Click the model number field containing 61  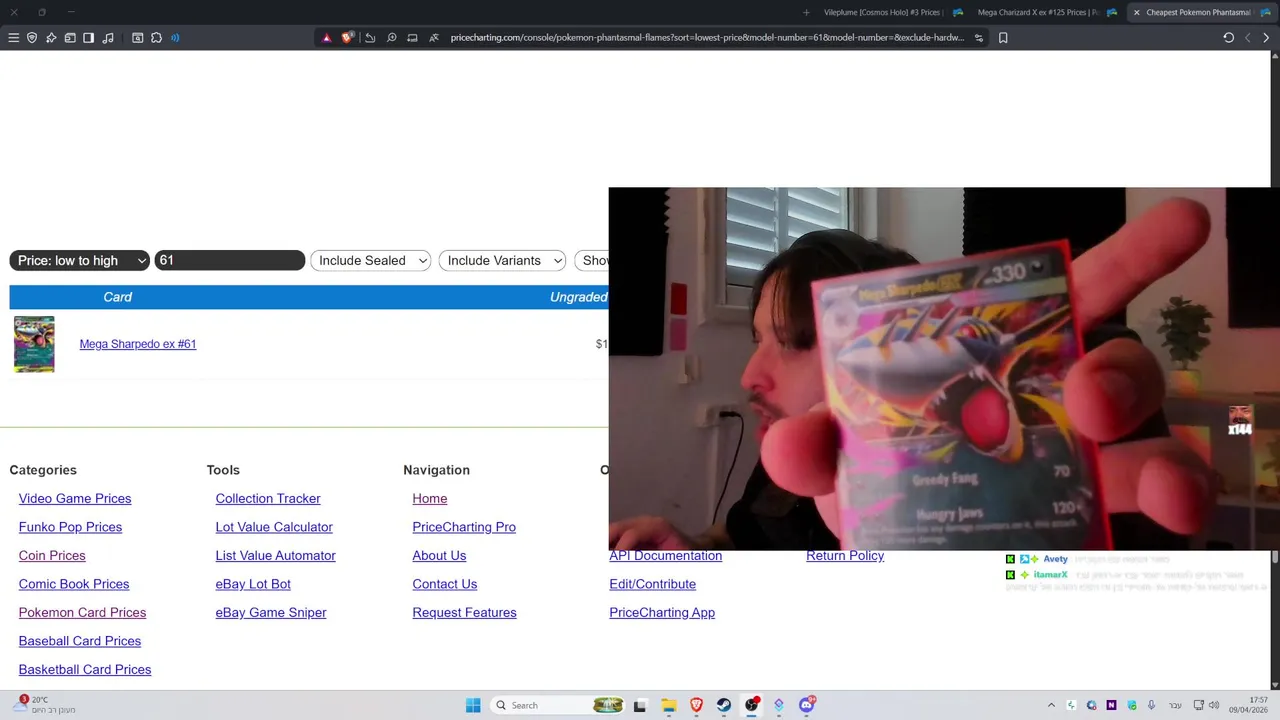(x=229, y=260)
